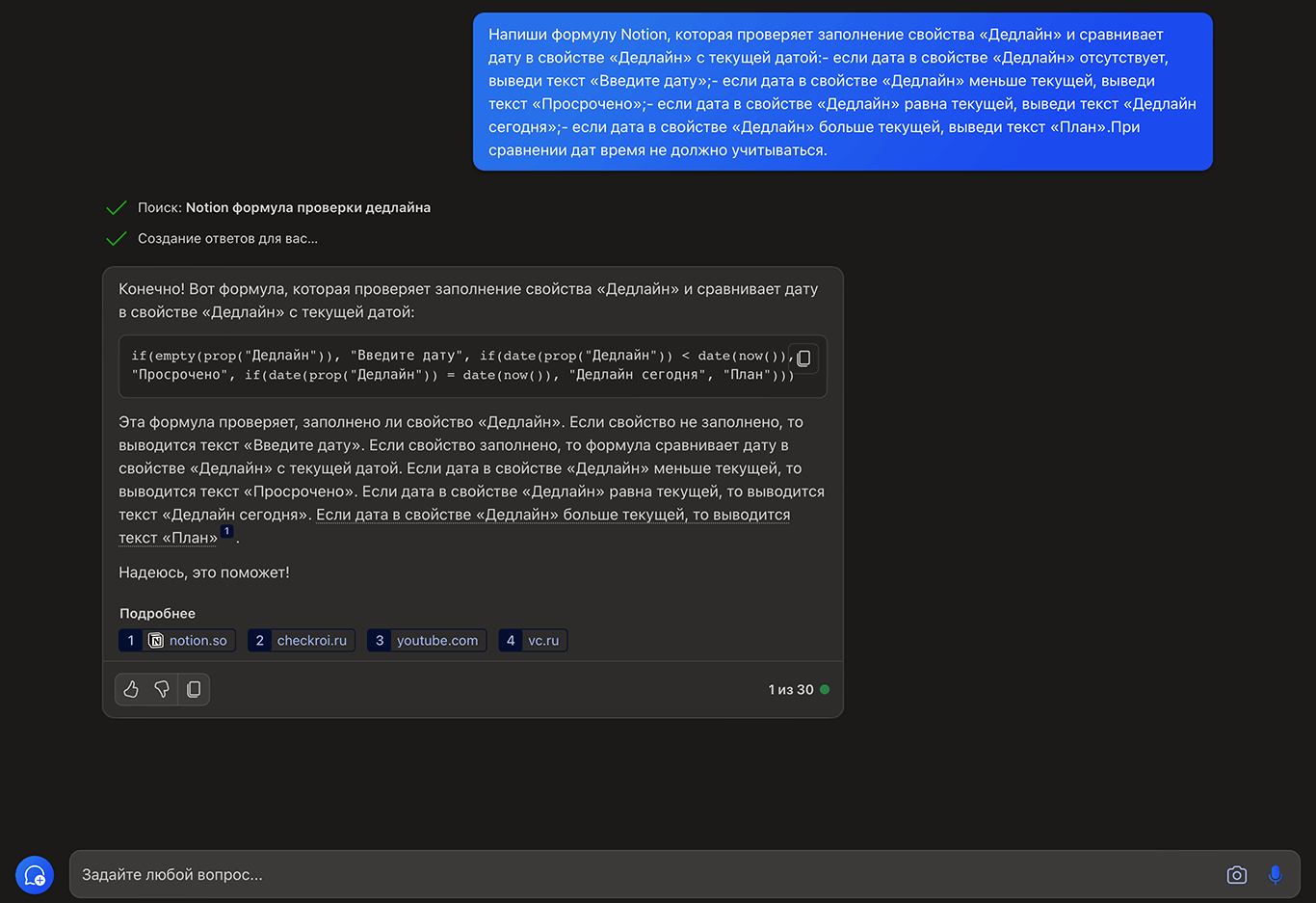Open the notion.so source link
1316x903 pixels.
[177, 641]
